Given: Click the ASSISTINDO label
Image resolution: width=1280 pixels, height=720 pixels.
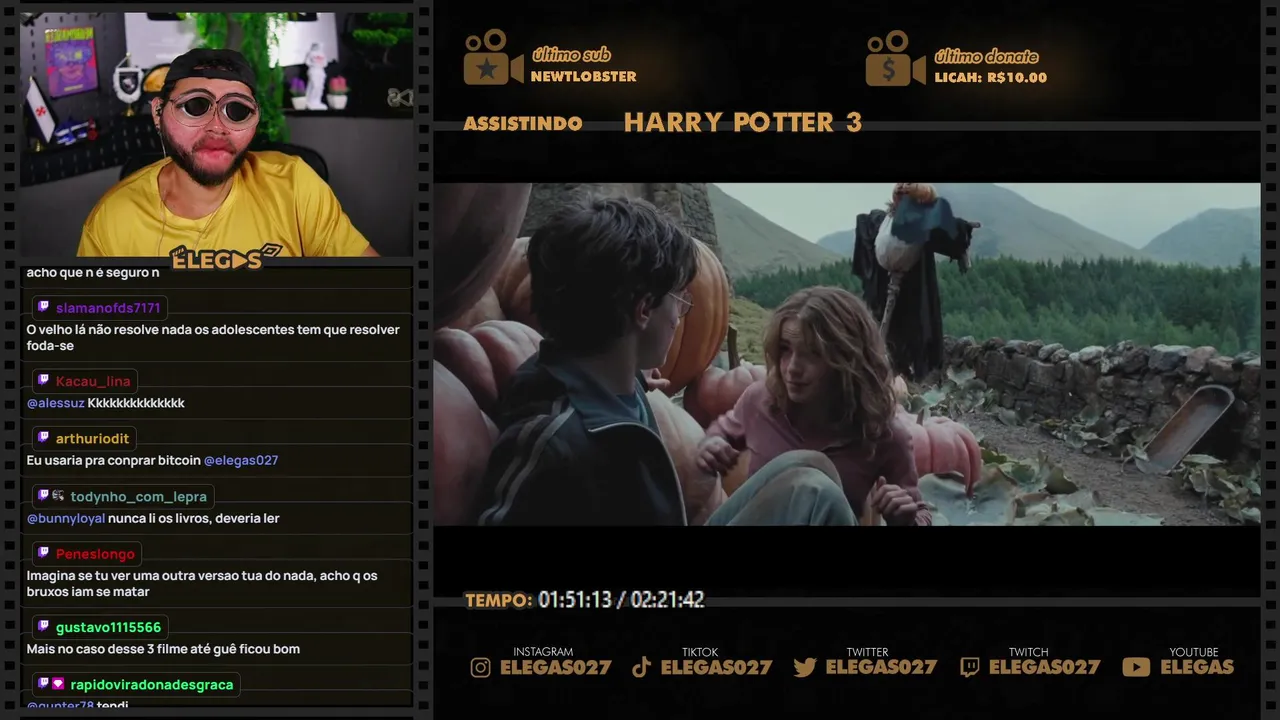Looking at the screenshot, I should click(x=523, y=124).
